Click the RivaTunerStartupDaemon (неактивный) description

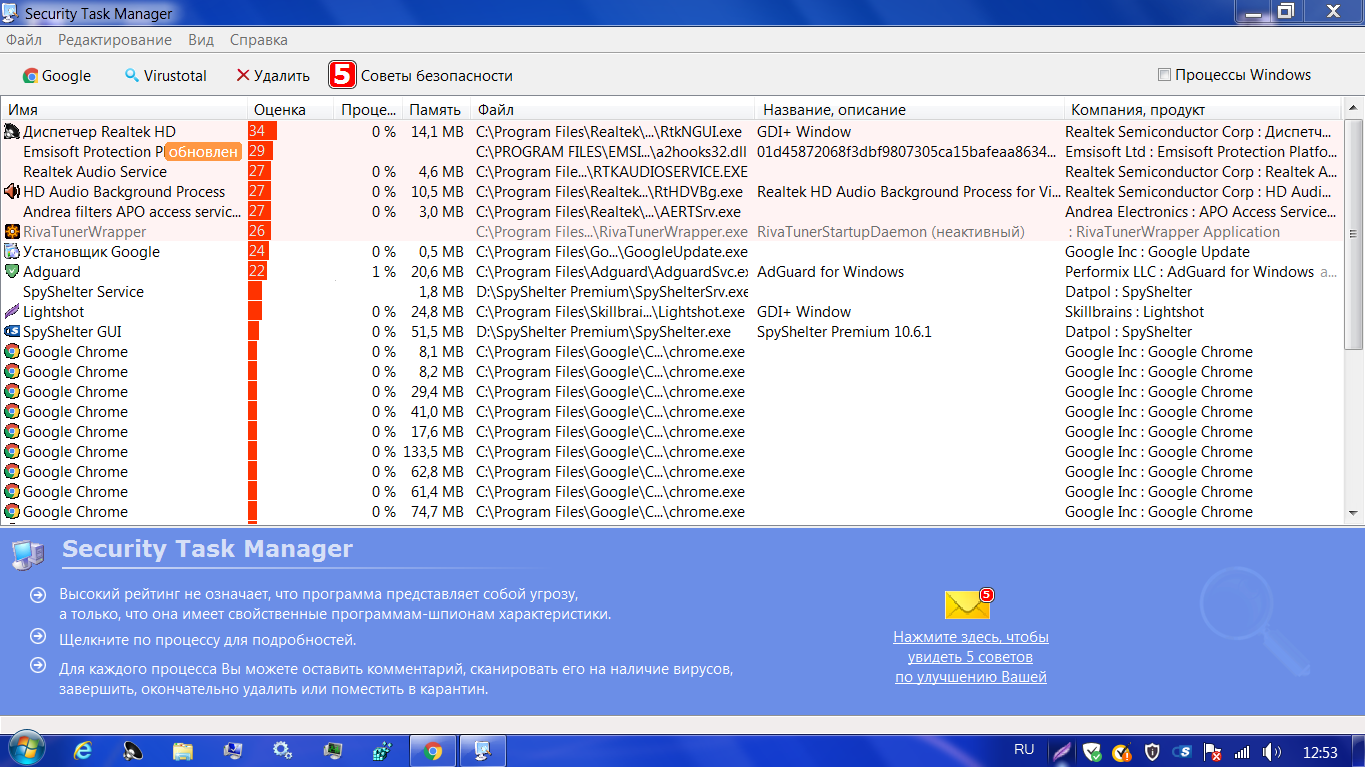coord(891,232)
